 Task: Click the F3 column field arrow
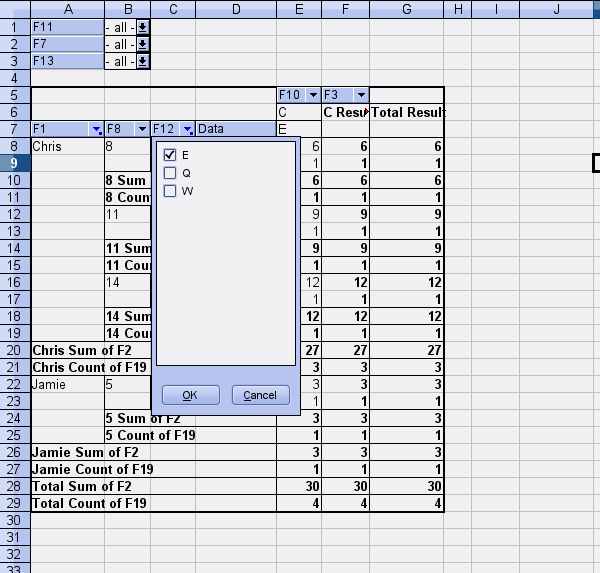click(x=360, y=95)
